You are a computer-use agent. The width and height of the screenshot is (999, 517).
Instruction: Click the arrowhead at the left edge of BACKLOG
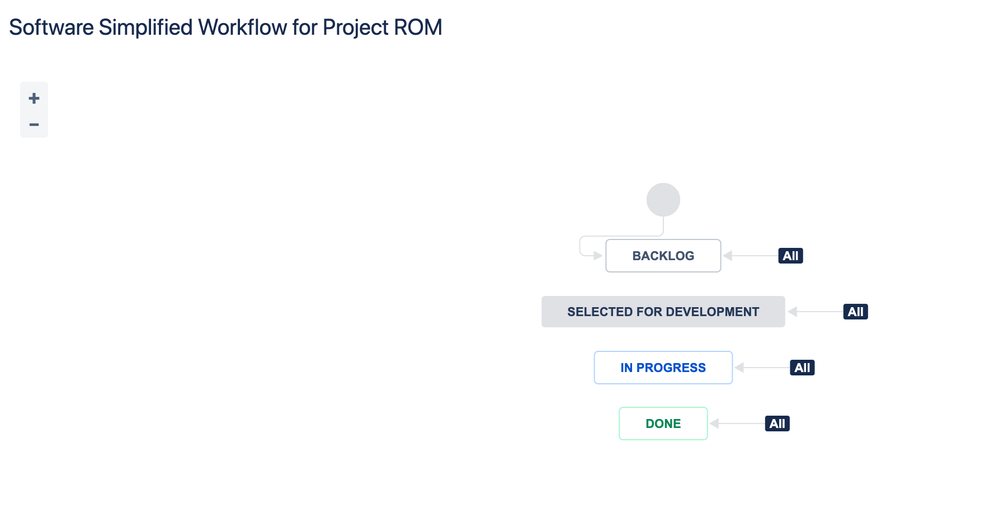pyautogui.click(x=598, y=256)
